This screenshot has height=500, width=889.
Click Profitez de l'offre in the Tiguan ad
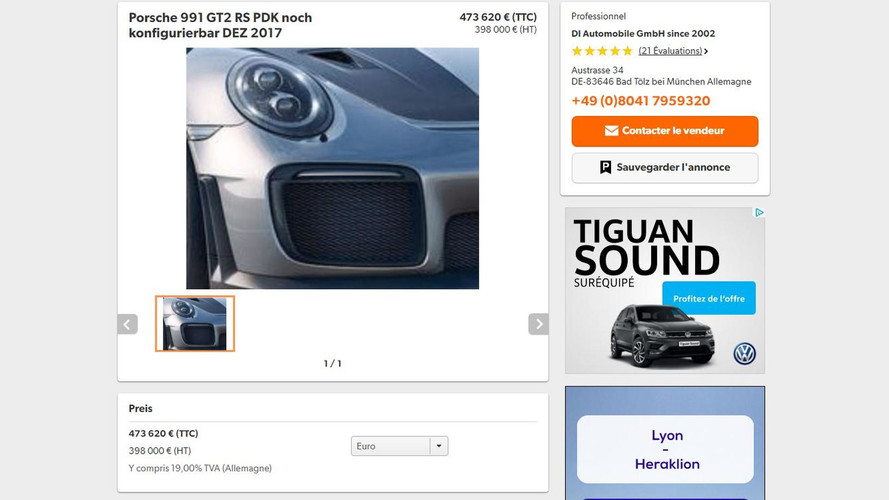[x=709, y=298]
